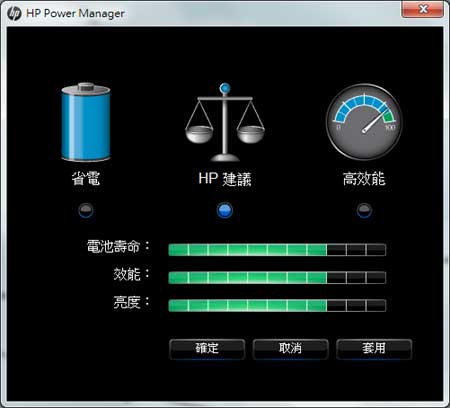
Task: Select the 高效能 radio button
Action: [x=364, y=210]
